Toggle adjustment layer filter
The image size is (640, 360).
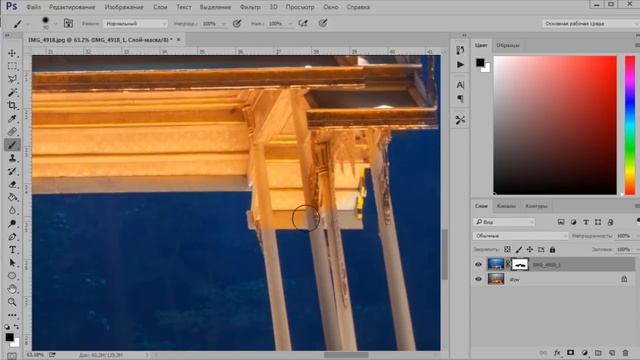coord(573,222)
